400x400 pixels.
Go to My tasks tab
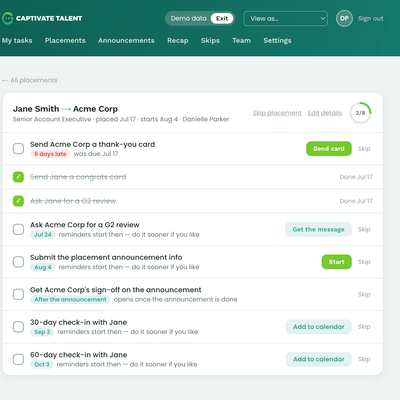(x=17, y=40)
